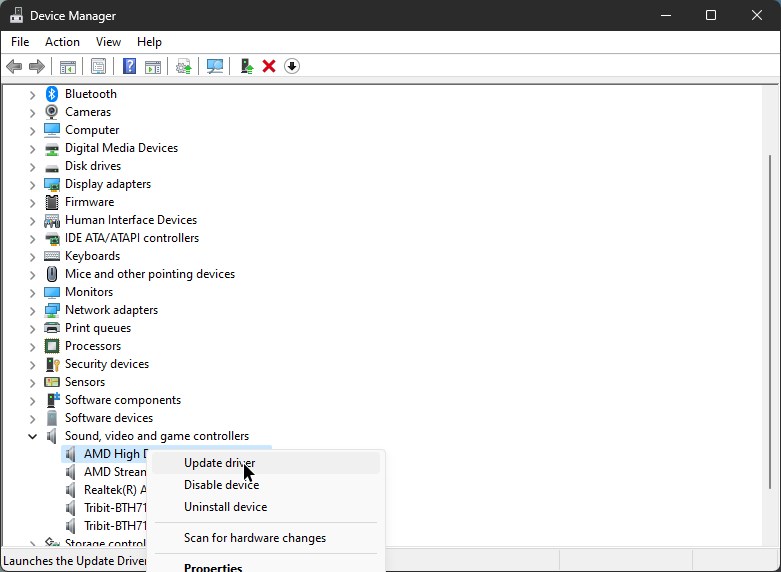Click the vertical scrollbar thumb
Image resolution: width=781 pixels, height=572 pixels.
coord(771,321)
